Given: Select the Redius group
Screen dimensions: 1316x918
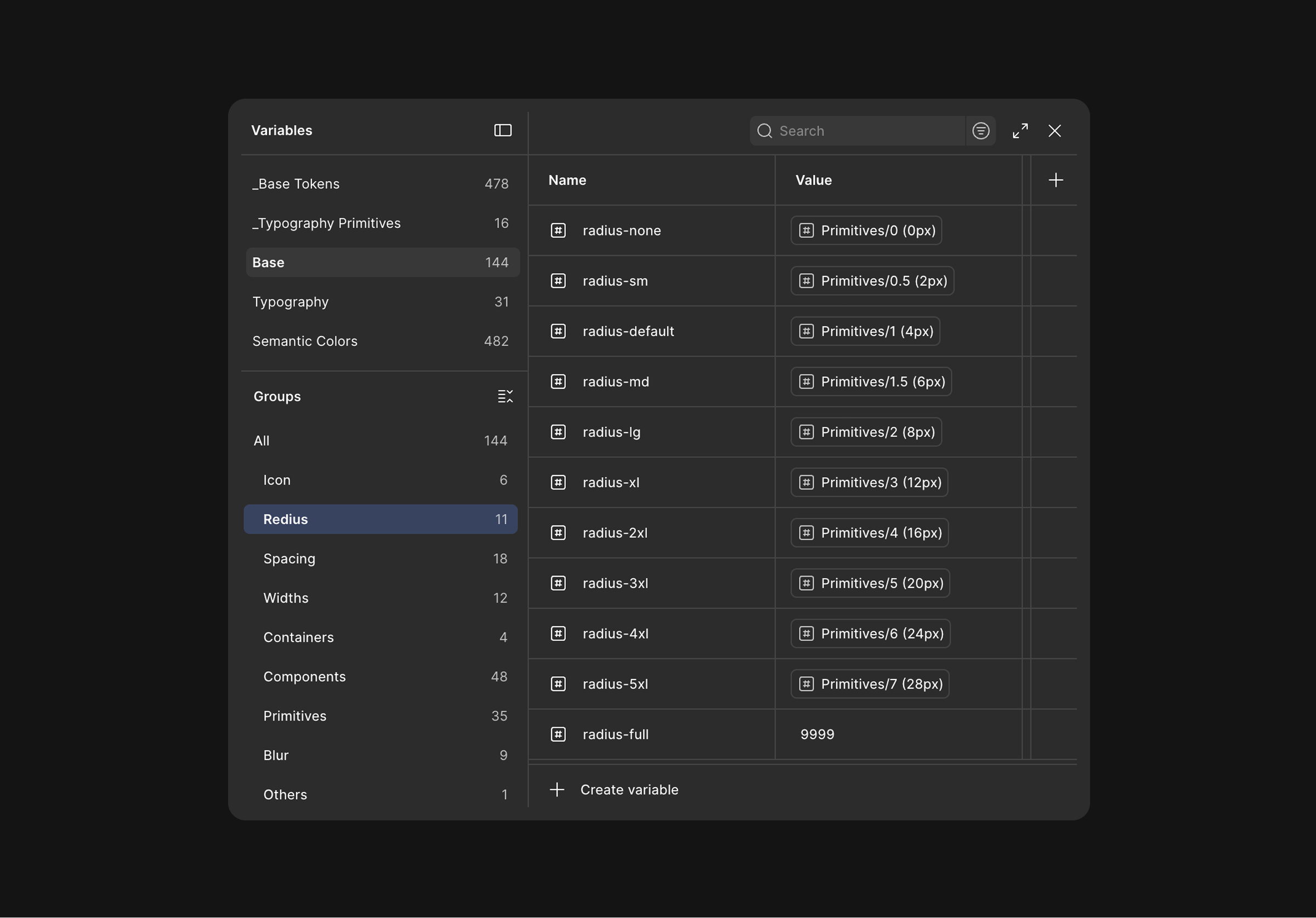Looking at the screenshot, I should tap(381, 519).
